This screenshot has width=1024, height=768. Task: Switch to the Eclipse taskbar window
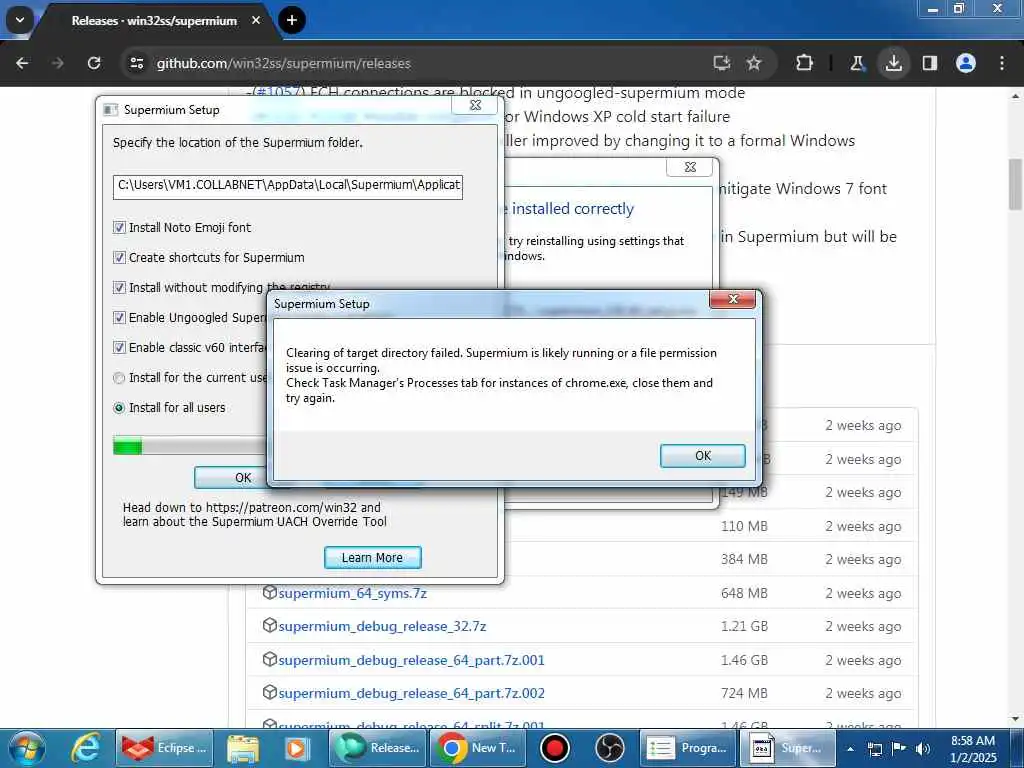(165, 748)
